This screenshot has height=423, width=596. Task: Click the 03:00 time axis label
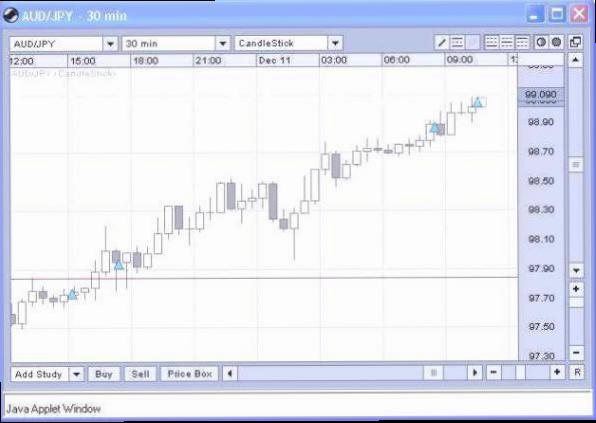coord(334,61)
